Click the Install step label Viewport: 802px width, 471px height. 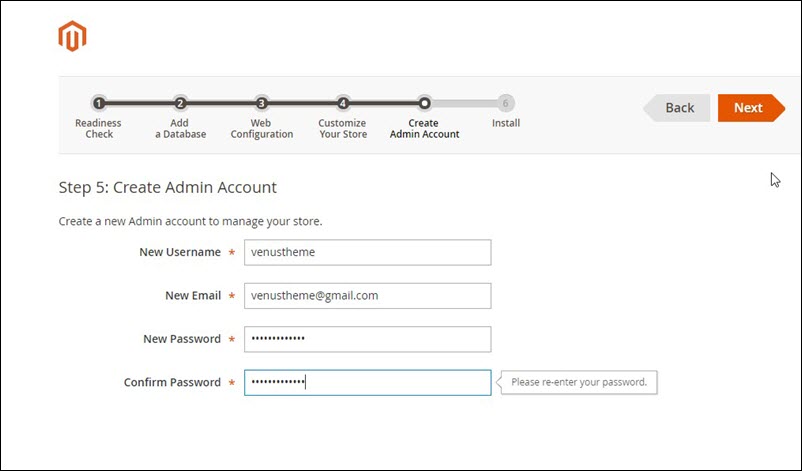(x=506, y=124)
